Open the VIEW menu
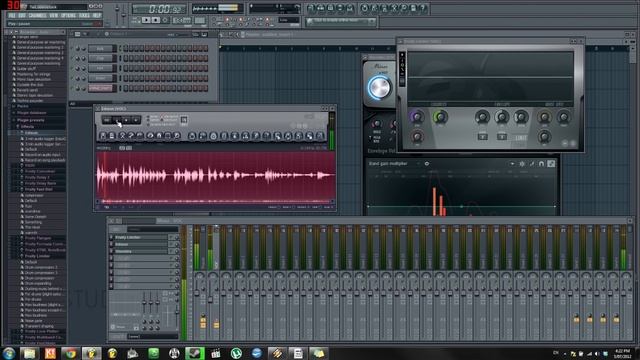 pyautogui.click(x=54, y=16)
